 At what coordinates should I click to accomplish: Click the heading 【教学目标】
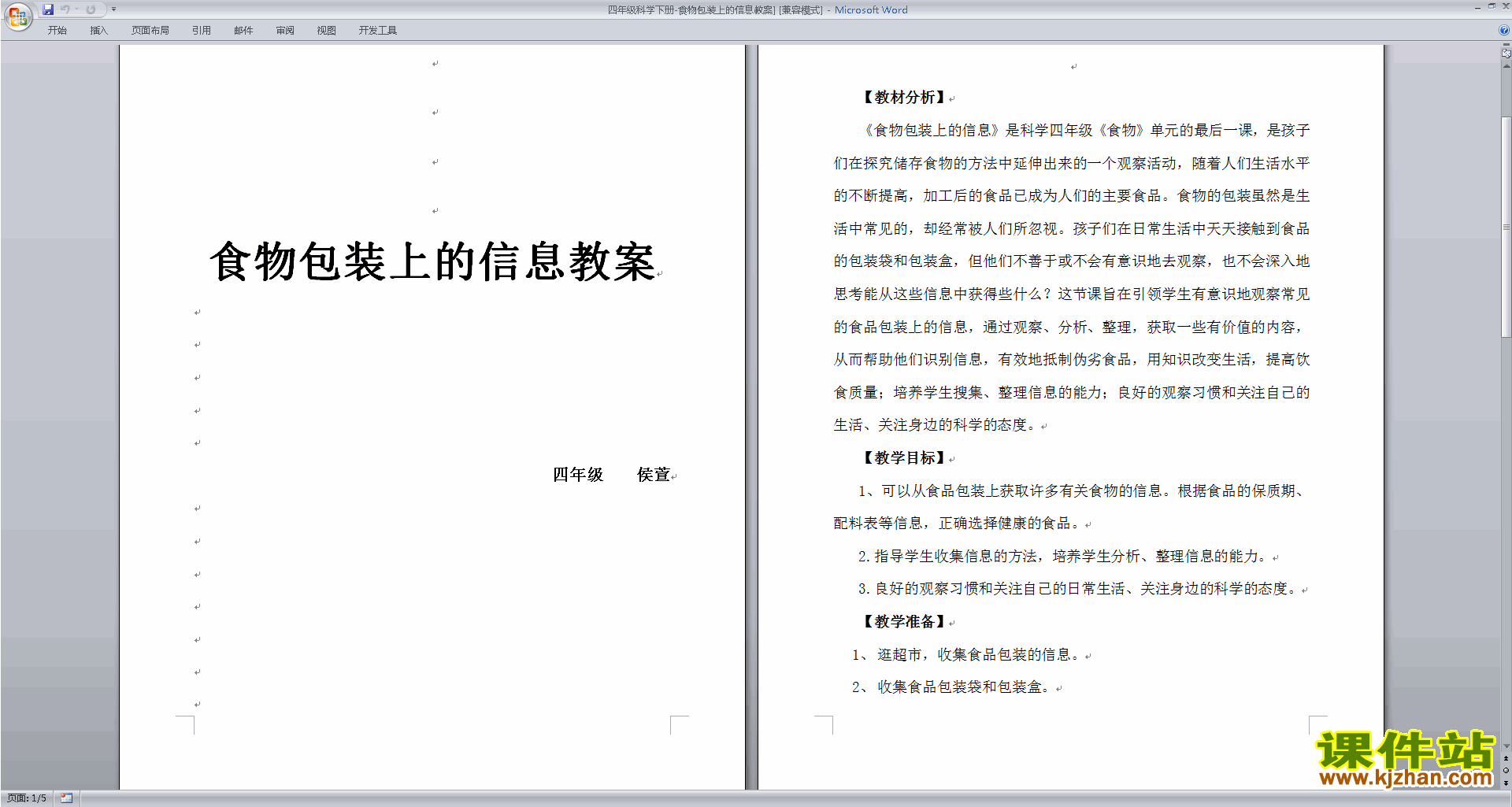904,458
